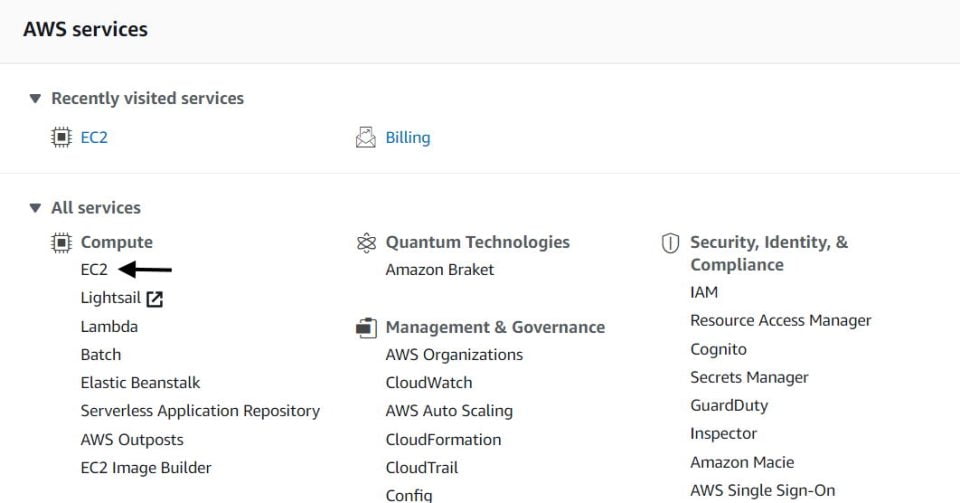Select CloudWatch under Management & Governance

click(429, 382)
